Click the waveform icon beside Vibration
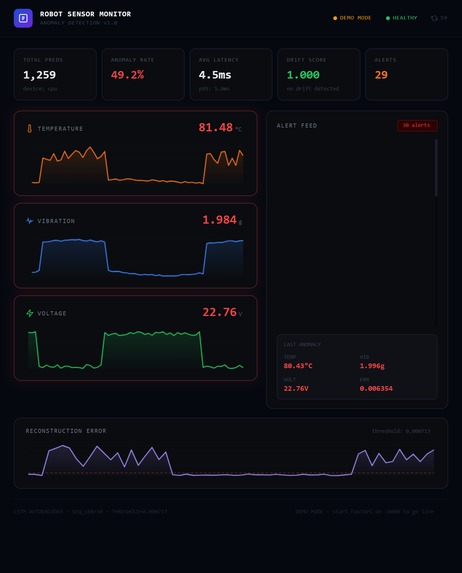 [x=30, y=221]
